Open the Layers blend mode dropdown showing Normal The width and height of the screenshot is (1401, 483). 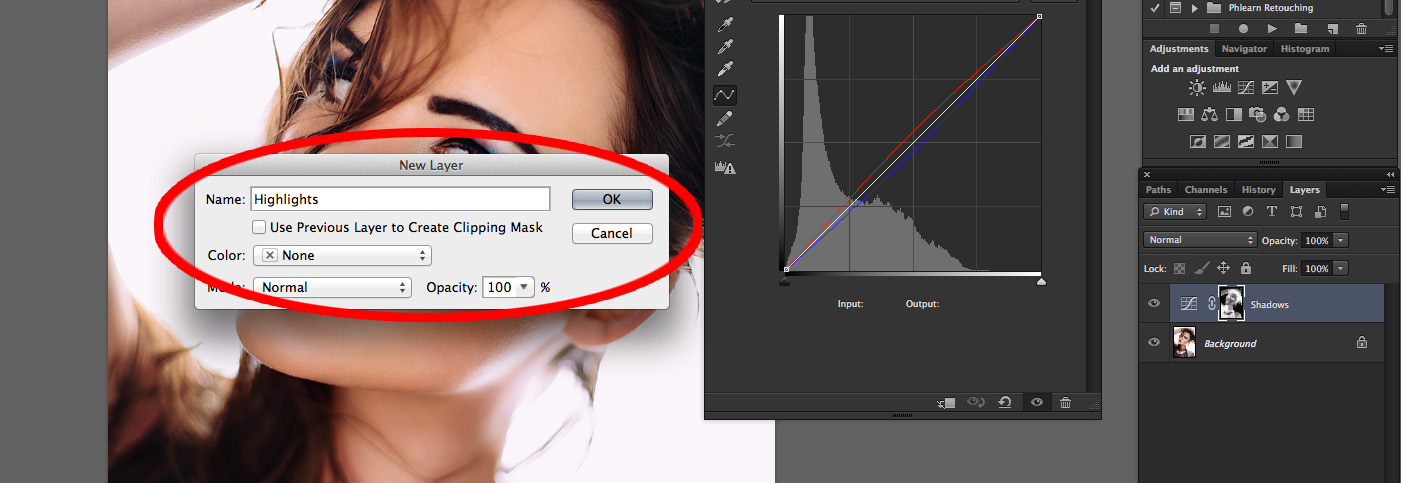(x=1200, y=240)
